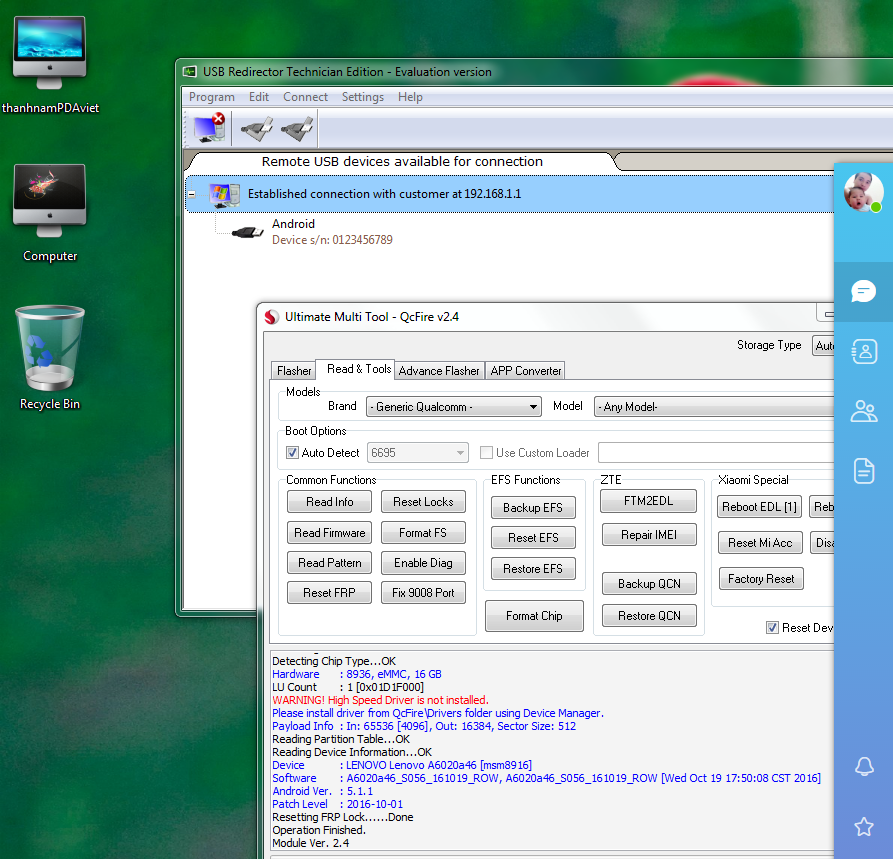Image resolution: width=893 pixels, height=859 pixels.
Task: Open the Model Any Model dropdown
Action: point(714,407)
